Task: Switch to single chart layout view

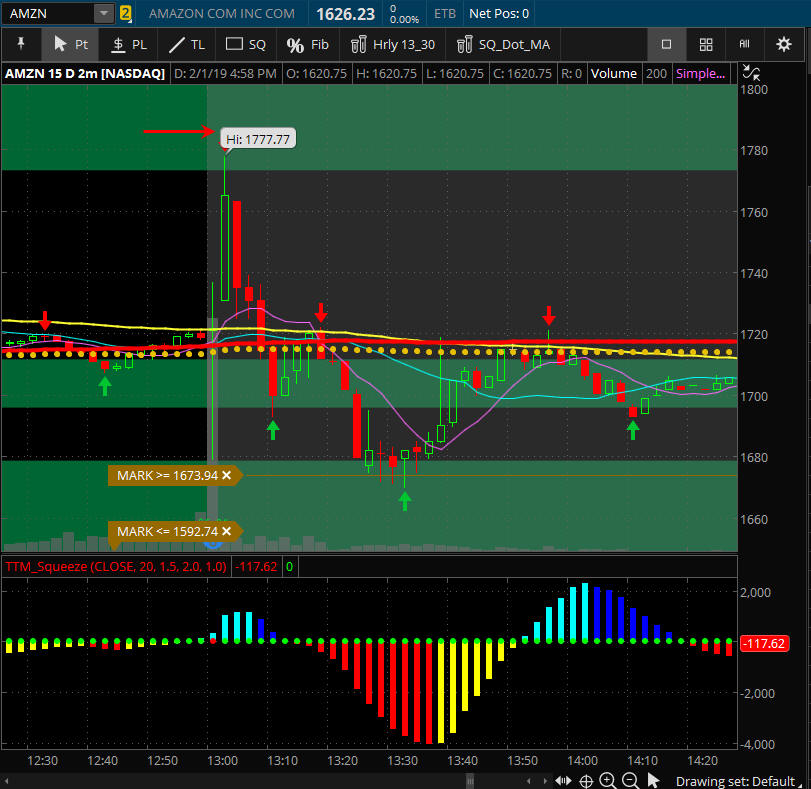Action: 666,44
